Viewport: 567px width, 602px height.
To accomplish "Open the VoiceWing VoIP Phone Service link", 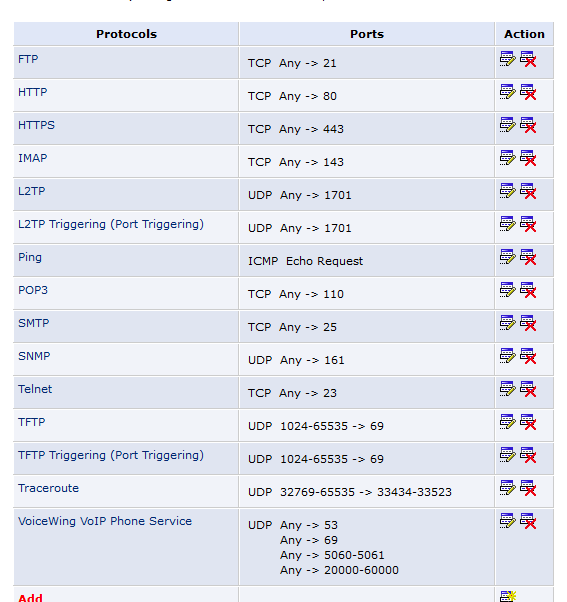I will pyautogui.click(x=105, y=521).
